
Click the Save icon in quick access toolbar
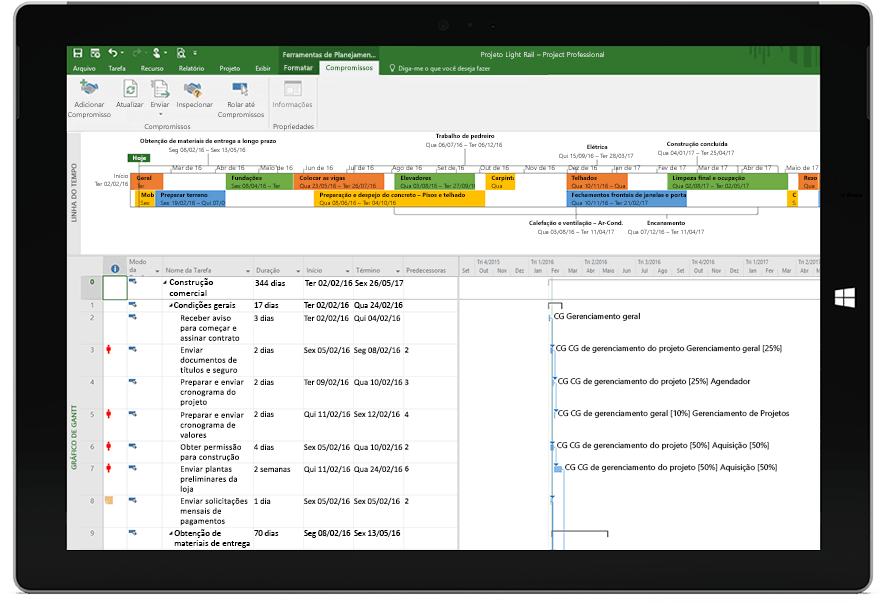pos(78,52)
